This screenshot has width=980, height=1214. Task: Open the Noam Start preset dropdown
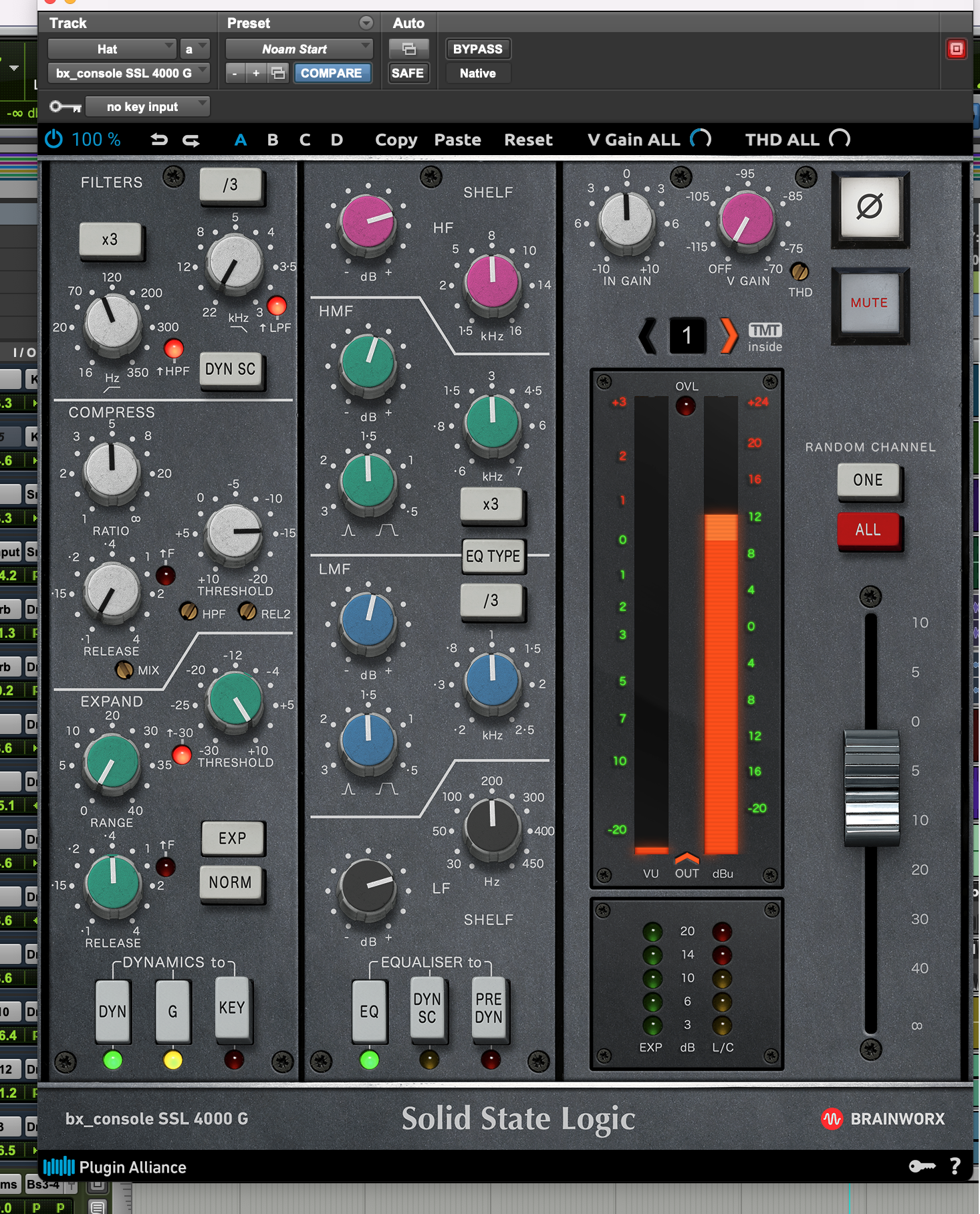pos(299,49)
